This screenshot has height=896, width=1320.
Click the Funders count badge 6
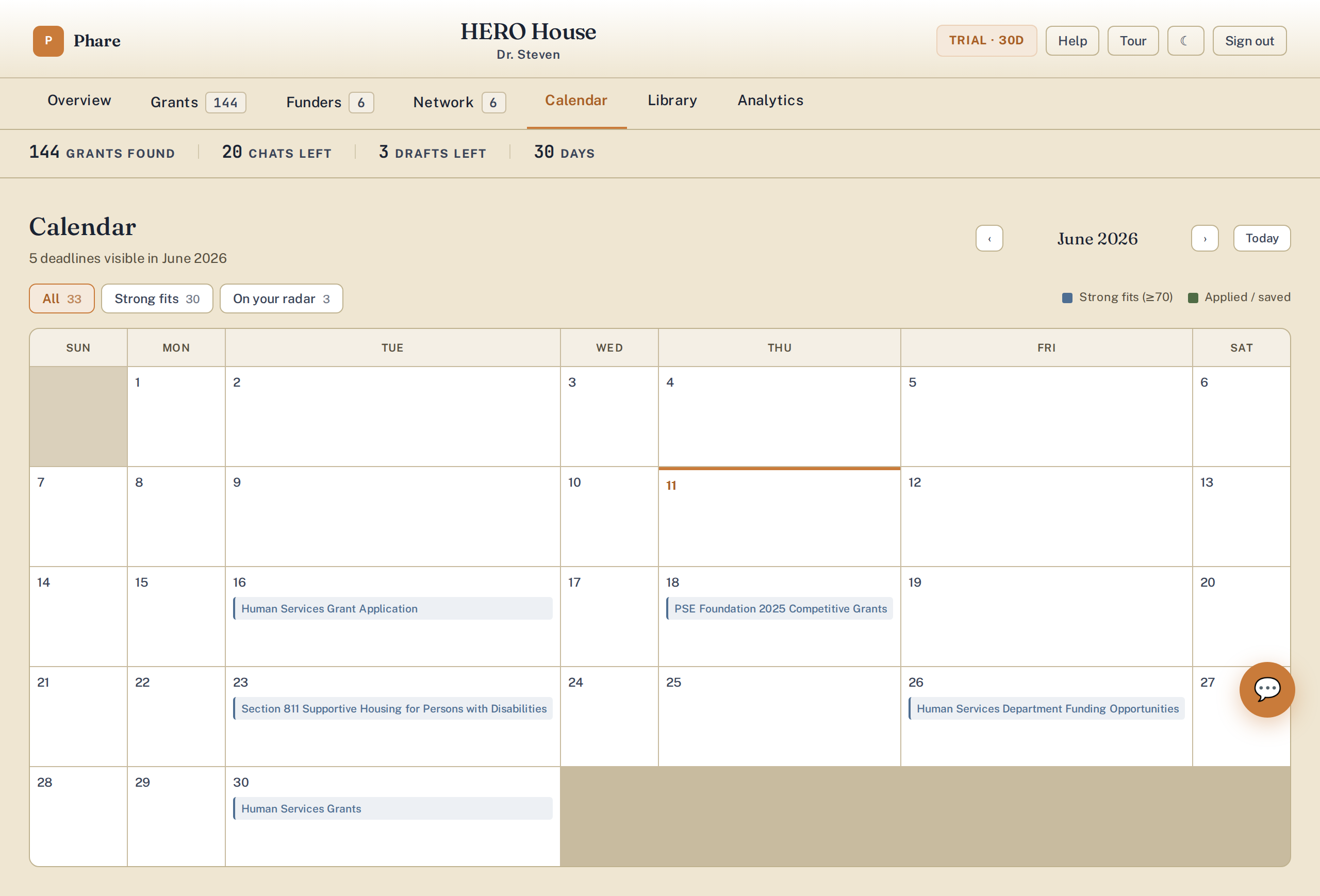(361, 103)
